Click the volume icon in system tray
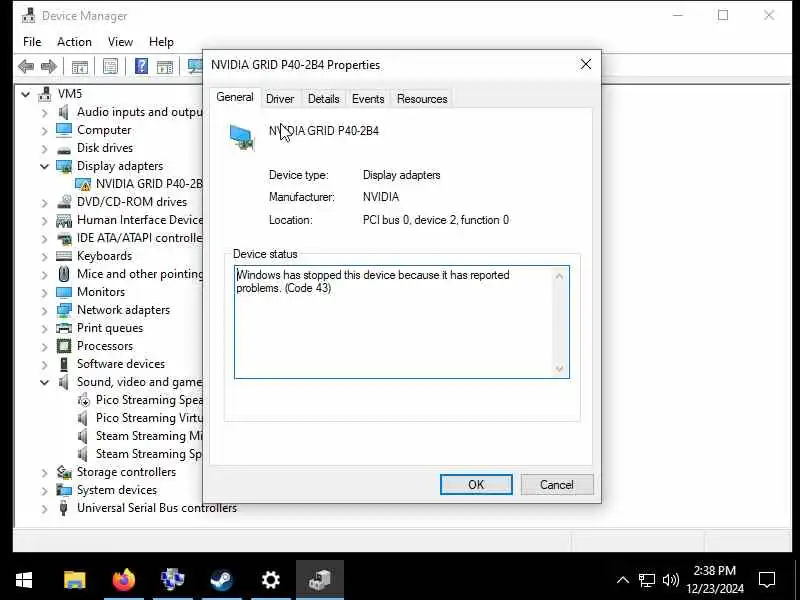The height and width of the screenshot is (600, 800). point(670,580)
